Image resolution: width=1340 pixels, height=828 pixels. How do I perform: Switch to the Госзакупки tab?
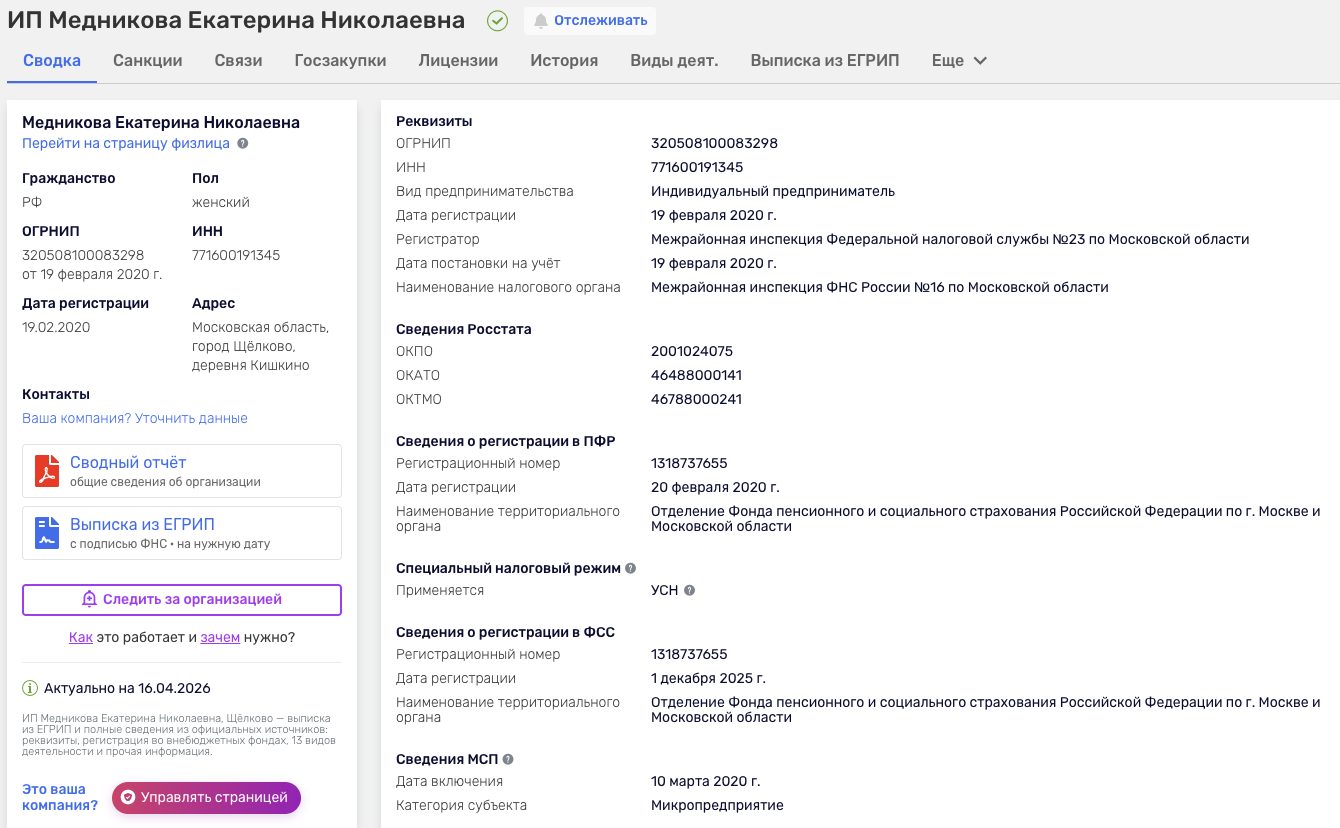point(340,60)
